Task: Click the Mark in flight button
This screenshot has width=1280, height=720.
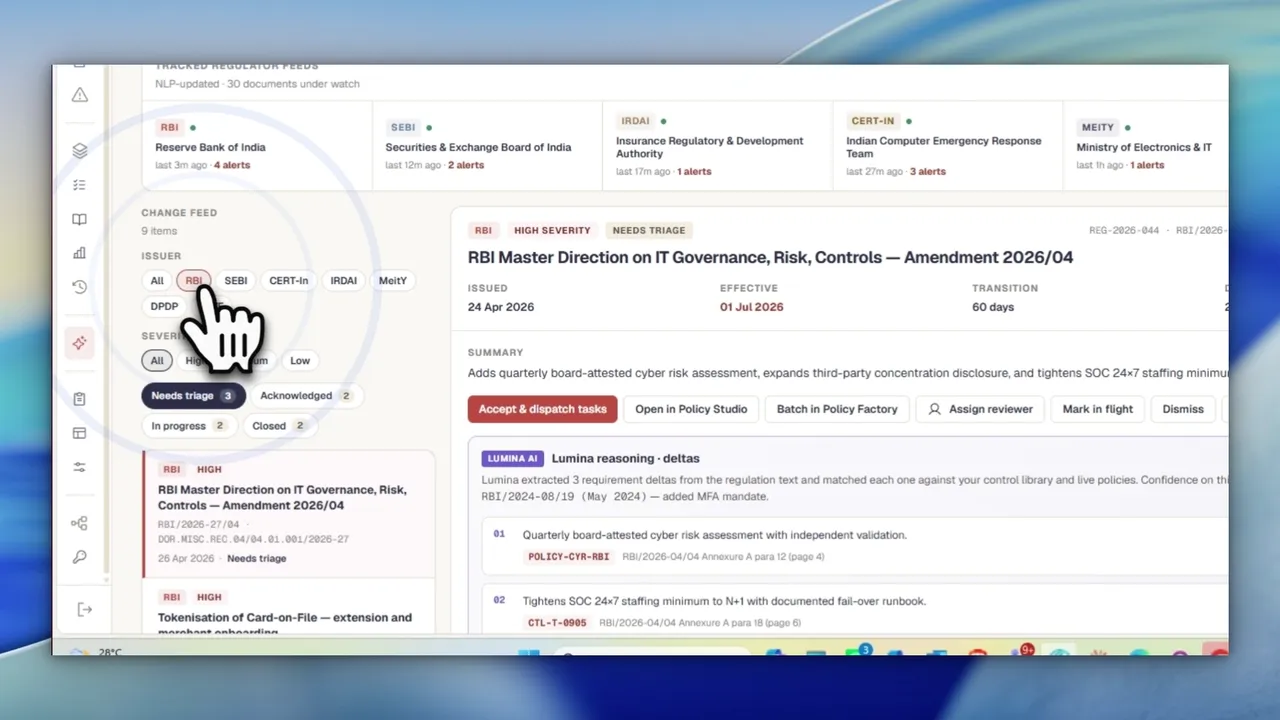Action: tap(1097, 409)
